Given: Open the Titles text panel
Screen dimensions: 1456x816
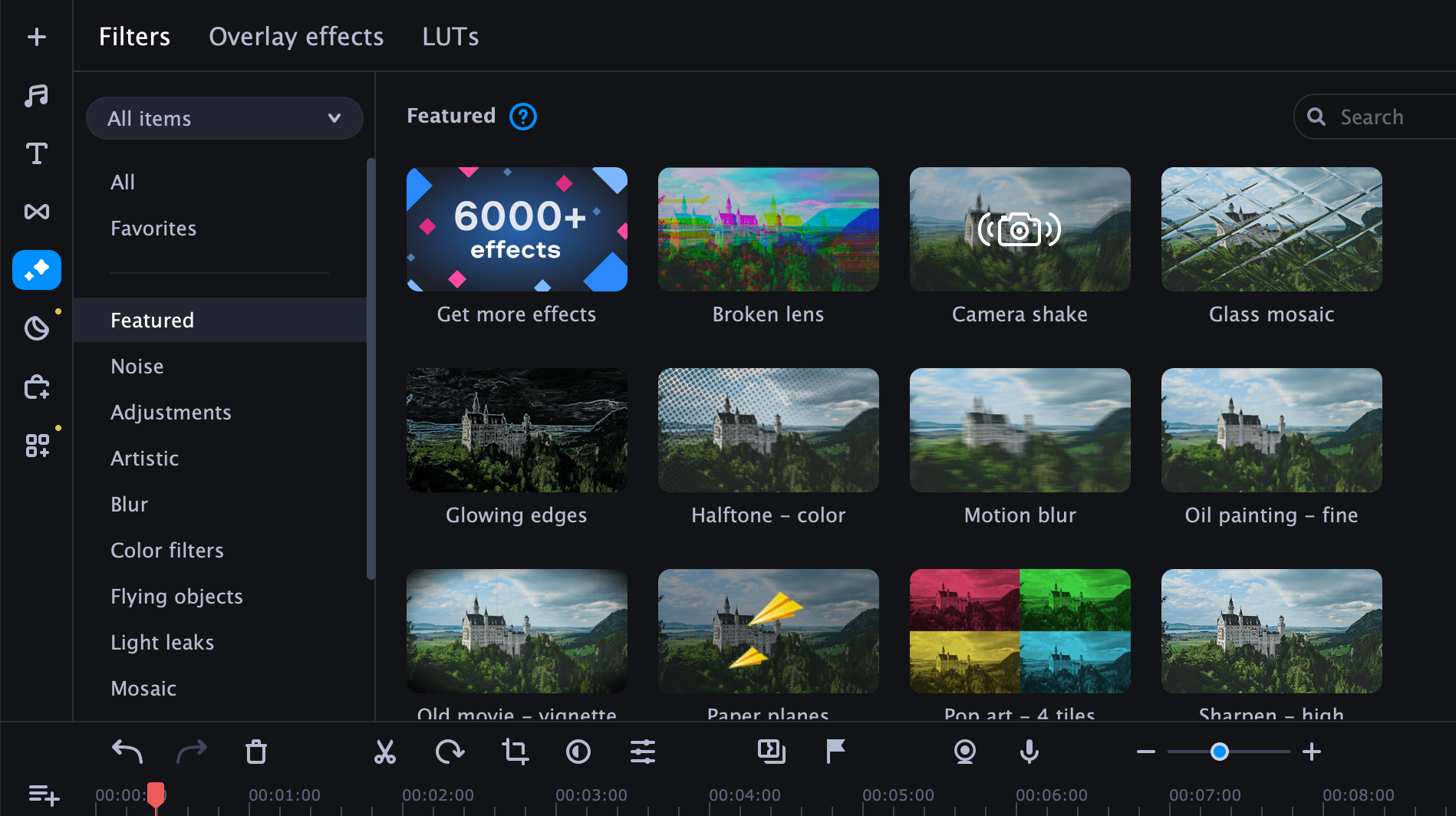Looking at the screenshot, I should click(37, 153).
